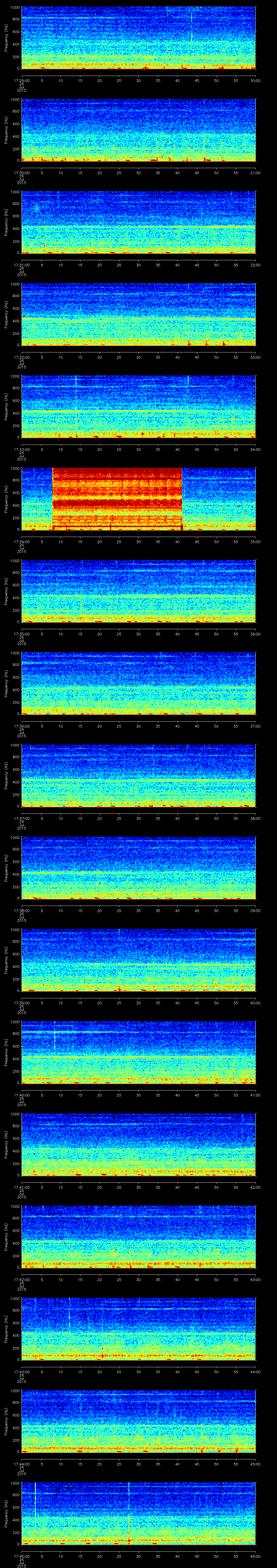
Task: Click the 46:00 end time label
Action: pyautogui.click(x=256, y=1556)
